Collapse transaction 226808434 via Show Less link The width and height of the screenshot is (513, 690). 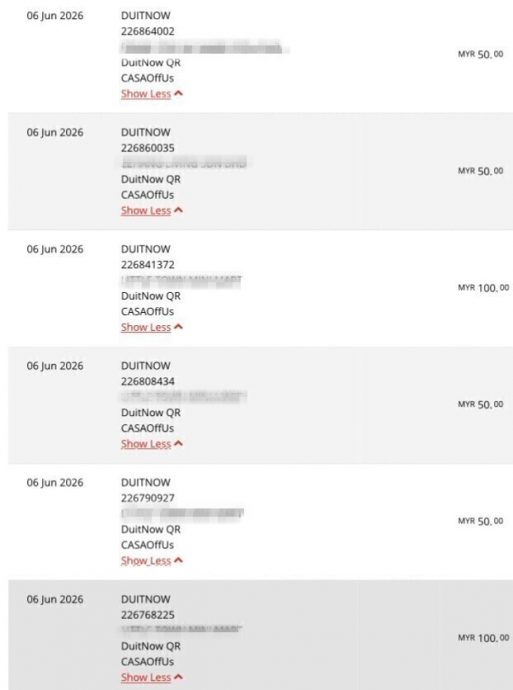146,444
